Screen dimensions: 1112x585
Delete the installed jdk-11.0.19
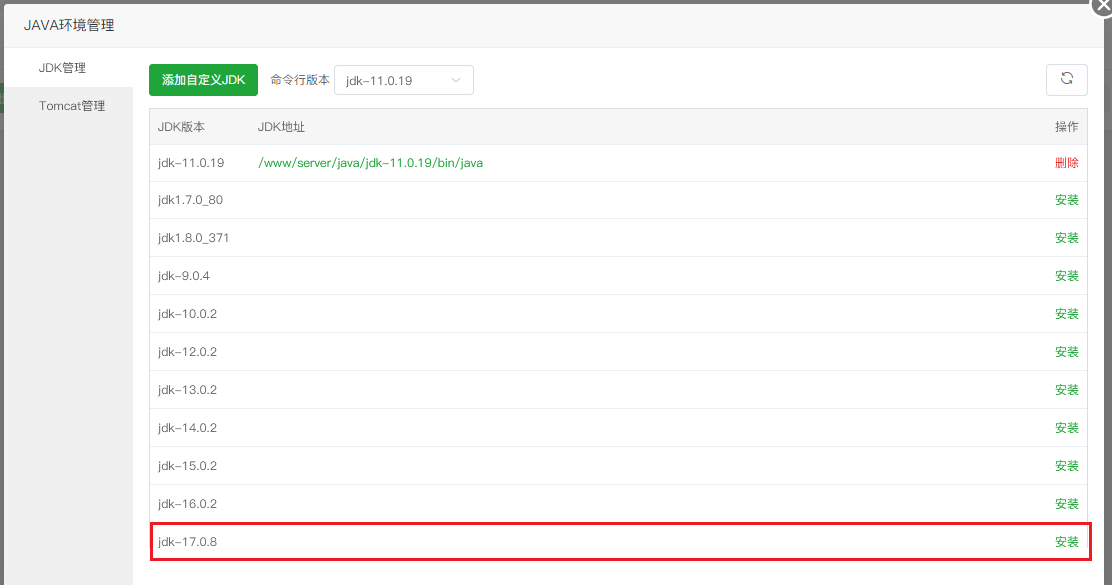pyautogui.click(x=1066, y=163)
